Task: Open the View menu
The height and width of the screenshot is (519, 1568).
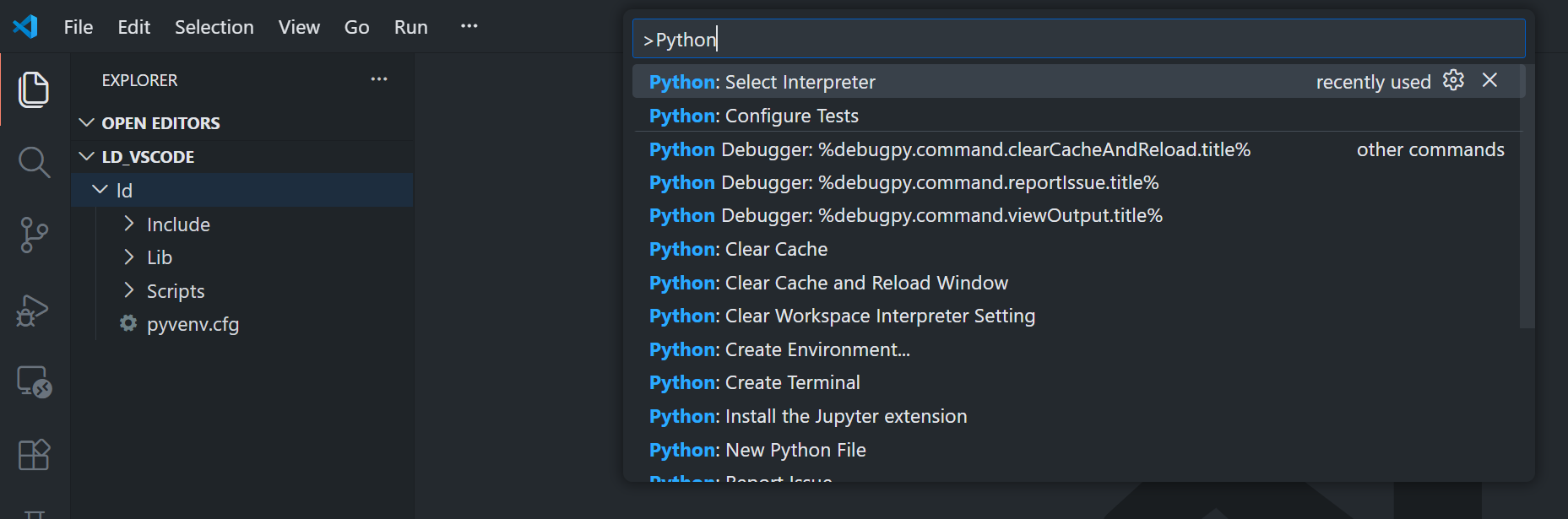Action: coord(299,27)
